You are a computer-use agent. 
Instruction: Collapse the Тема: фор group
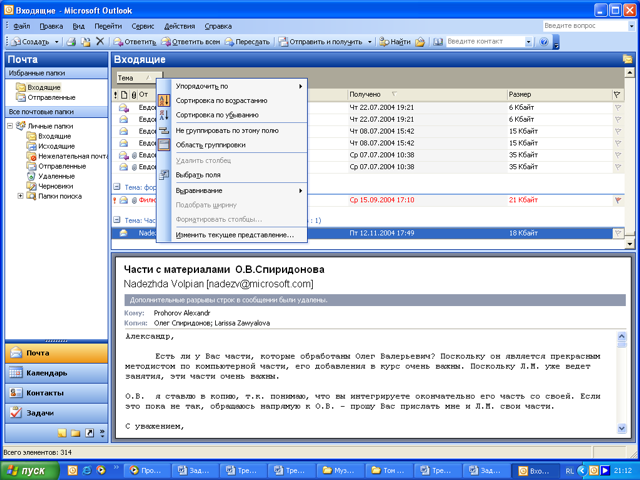pos(117,187)
